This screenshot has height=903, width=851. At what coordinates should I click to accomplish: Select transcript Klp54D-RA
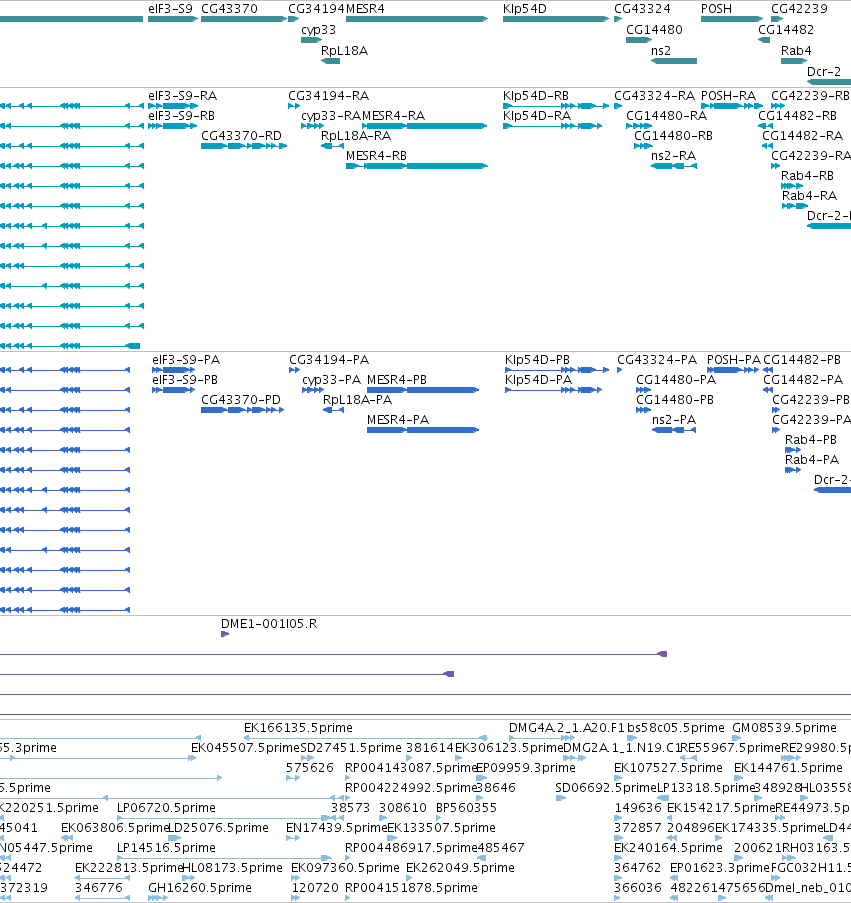(x=553, y=126)
